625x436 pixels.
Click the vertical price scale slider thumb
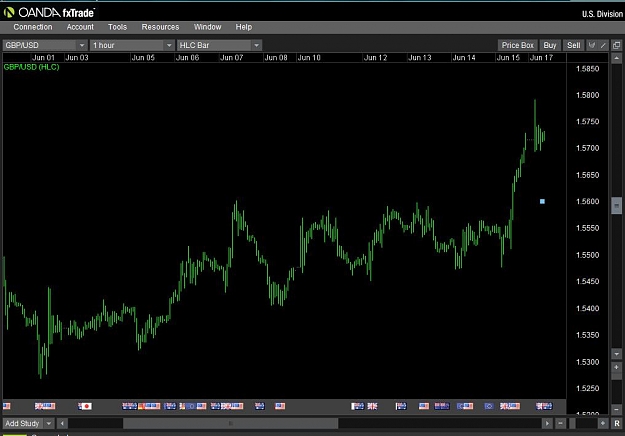[x=617, y=205]
